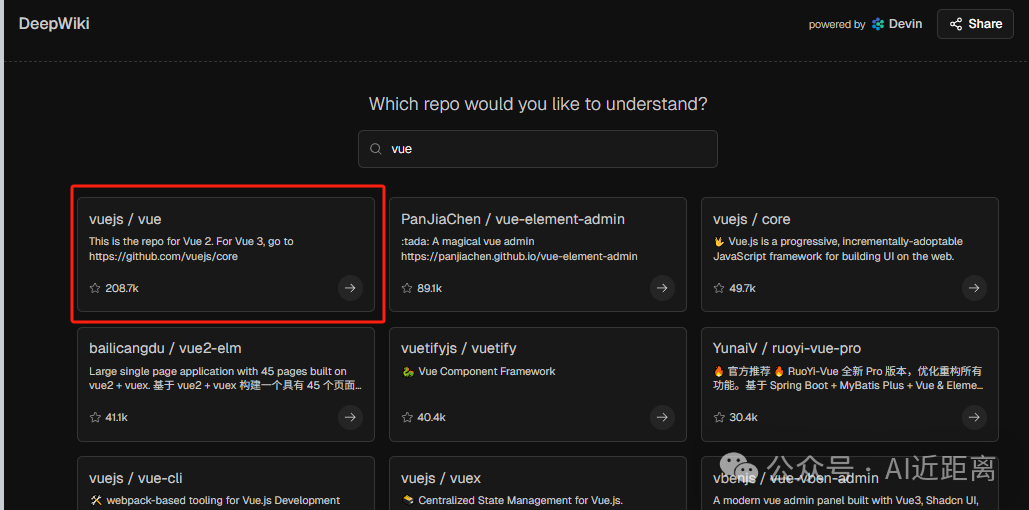Screen dimensions: 1029x510
Task: Click arrow button on vuejs / vue card
Action: pyautogui.click(x=350, y=287)
